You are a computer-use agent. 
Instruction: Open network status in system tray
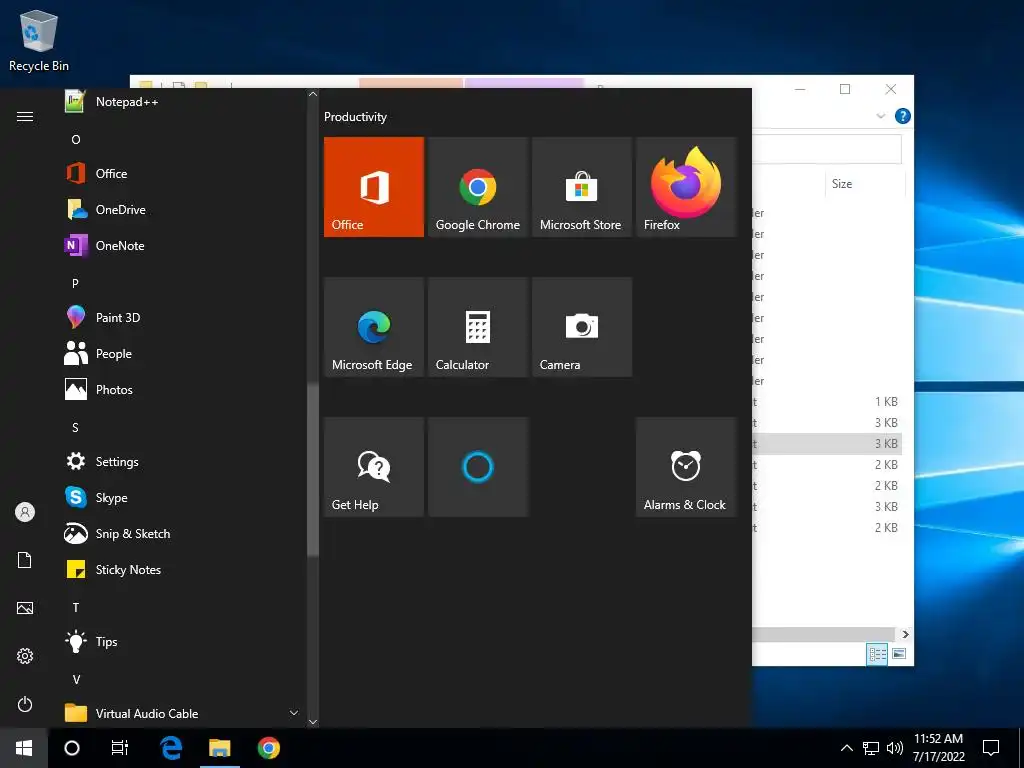[x=871, y=748]
